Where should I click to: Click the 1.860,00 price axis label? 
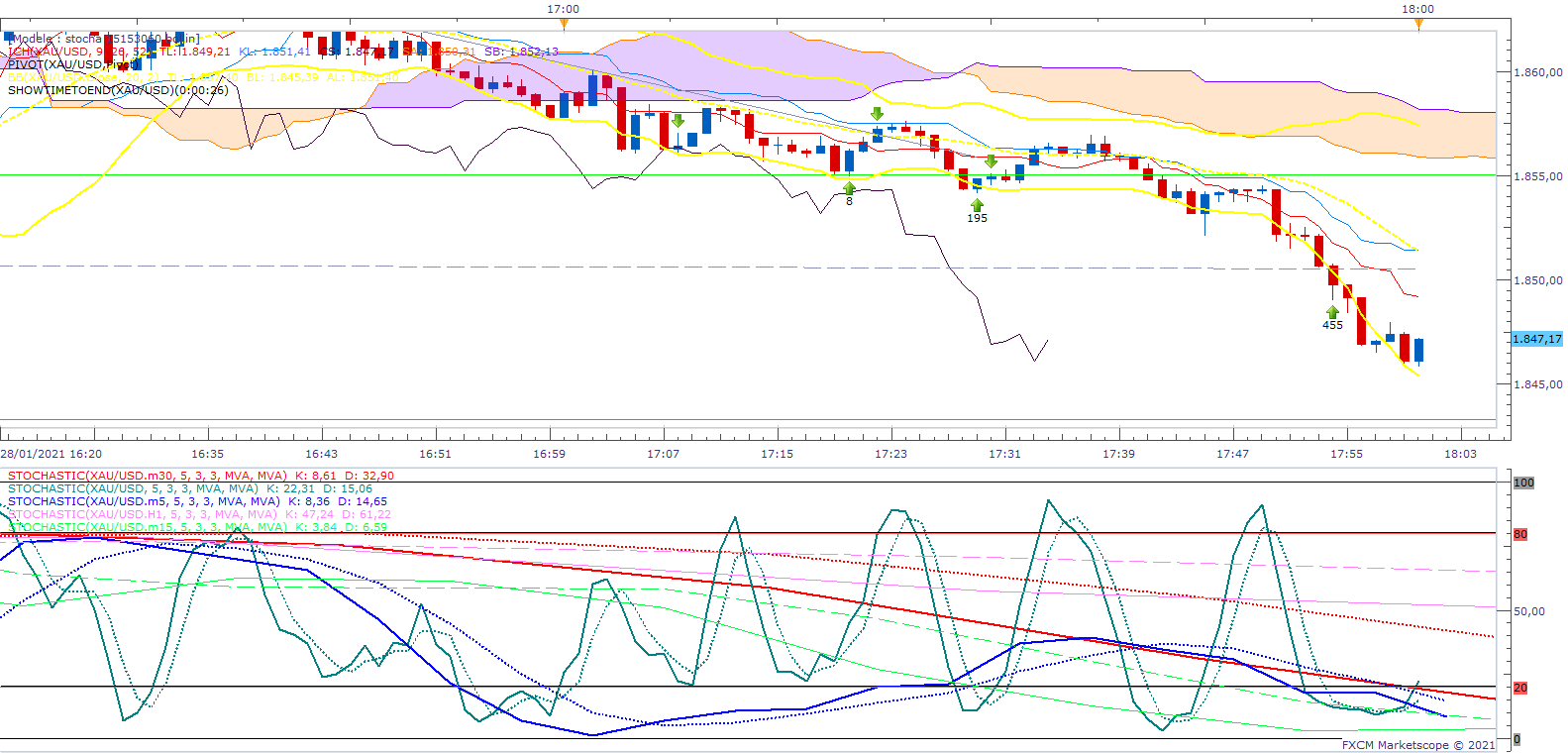coord(1538,72)
